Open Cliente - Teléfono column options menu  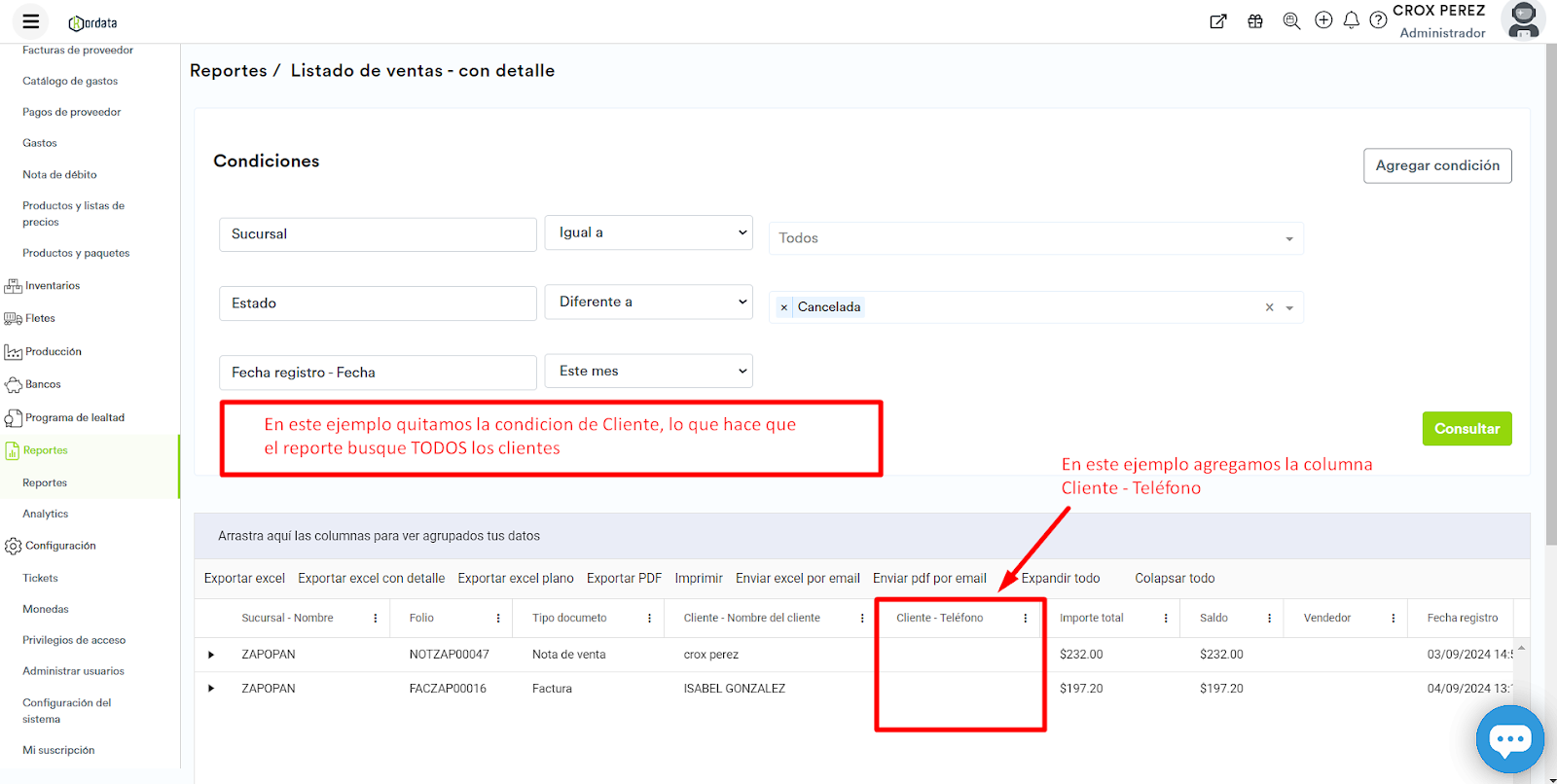coord(1026,619)
